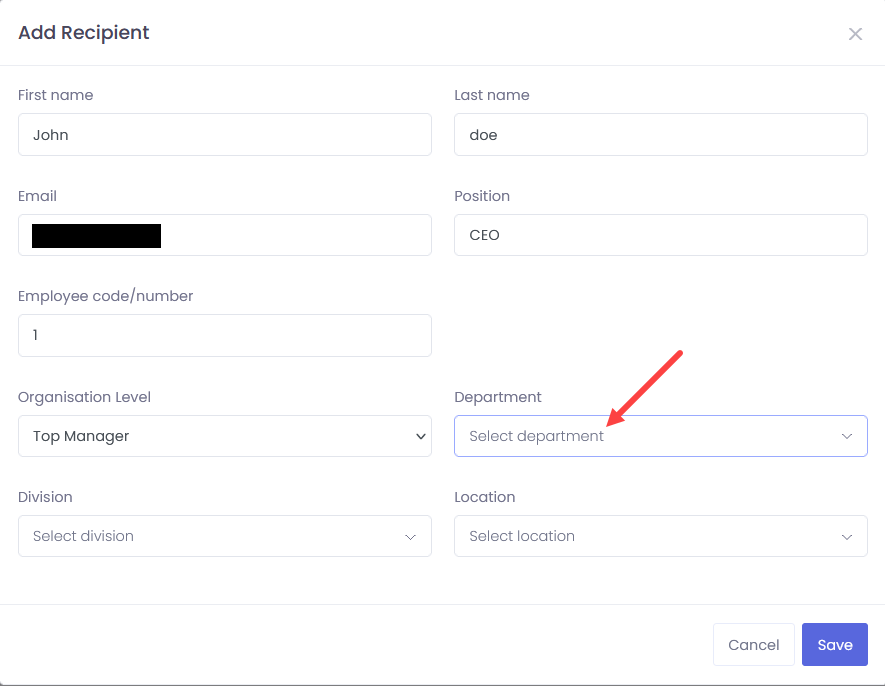Open the Select department dropdown
This screenshot has width=885, height=686.
coord(660,436)
